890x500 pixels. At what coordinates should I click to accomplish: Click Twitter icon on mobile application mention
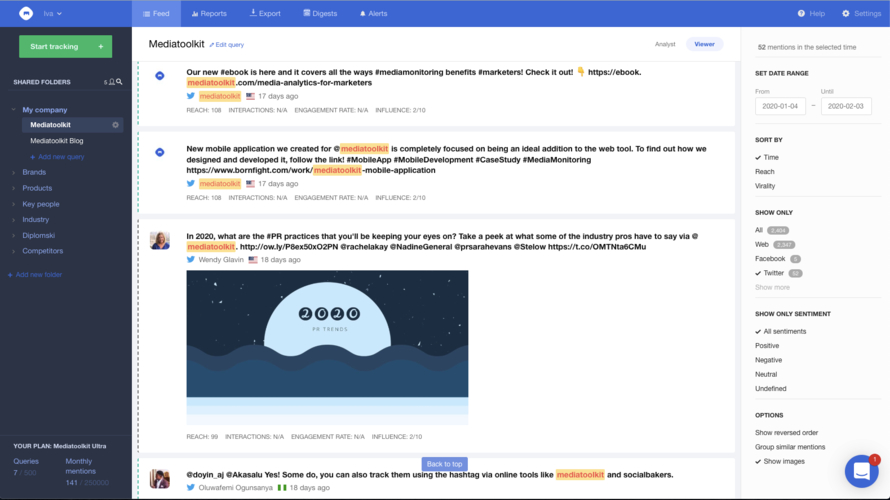pyautogui.click(x=191, y=183)
